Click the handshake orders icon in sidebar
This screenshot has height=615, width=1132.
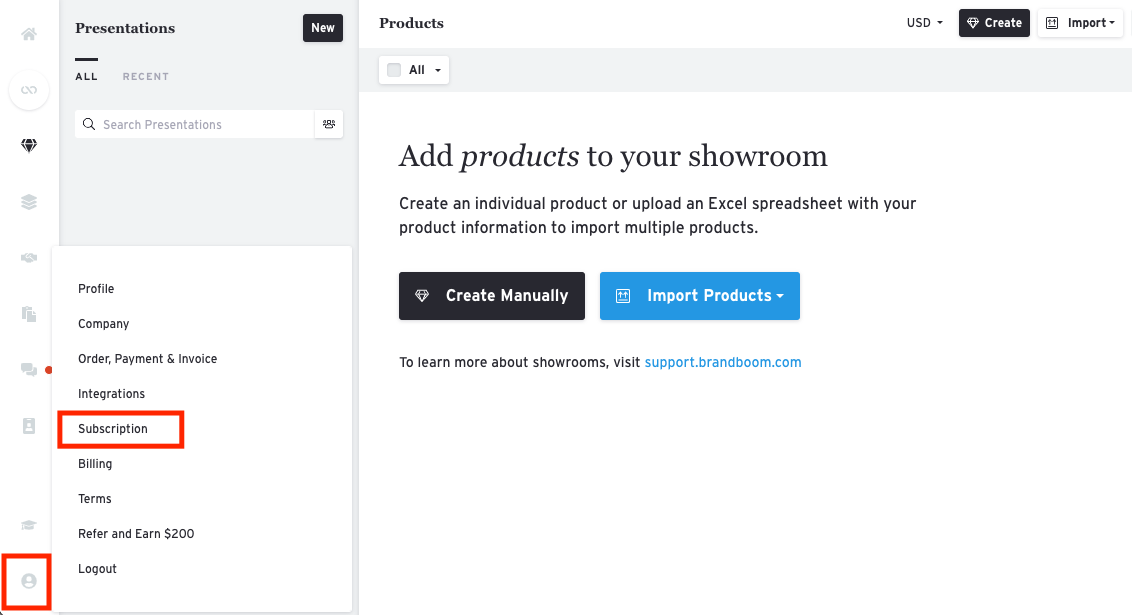pyautogui.click(x=28, y=257)
